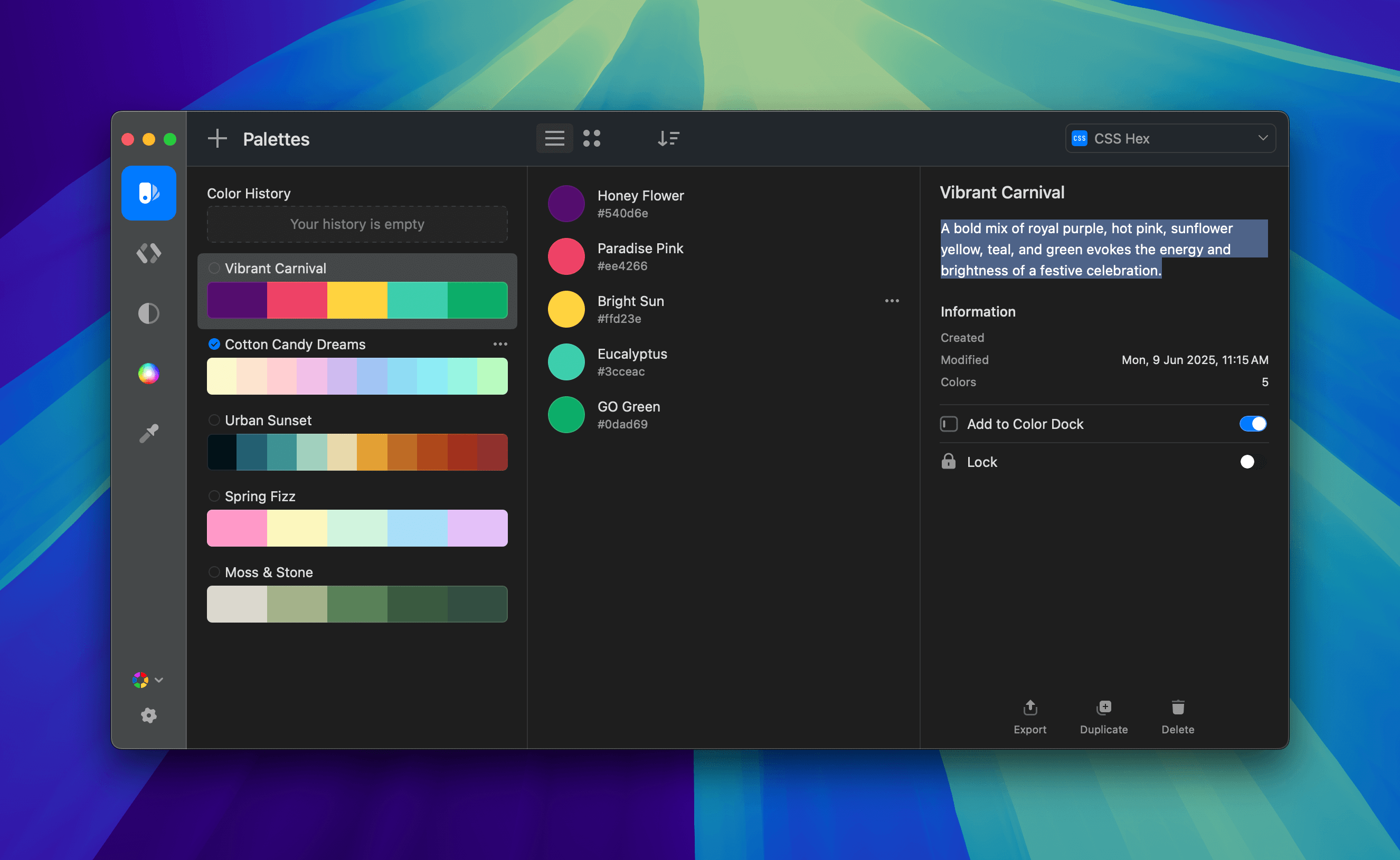Viewport: 1400px width, 860px height.
Task: Open the app settings gear
Action: coord(148,715)
